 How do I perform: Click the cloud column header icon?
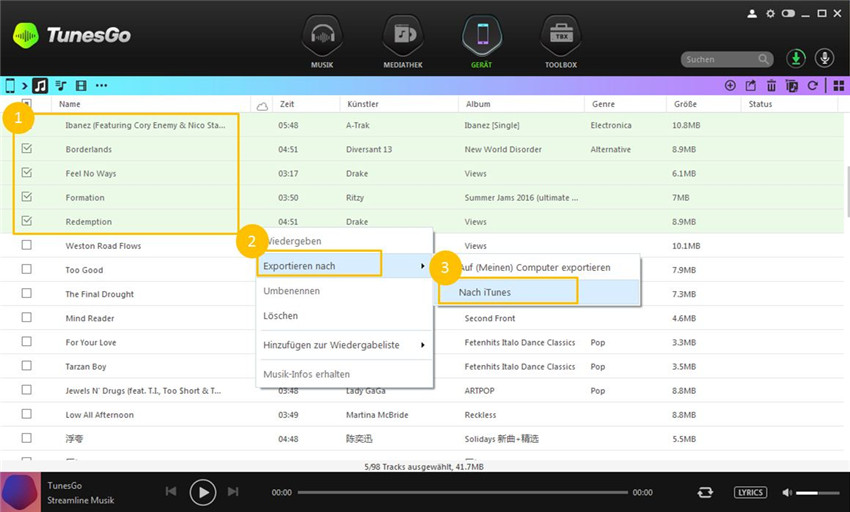pos(262,106)
